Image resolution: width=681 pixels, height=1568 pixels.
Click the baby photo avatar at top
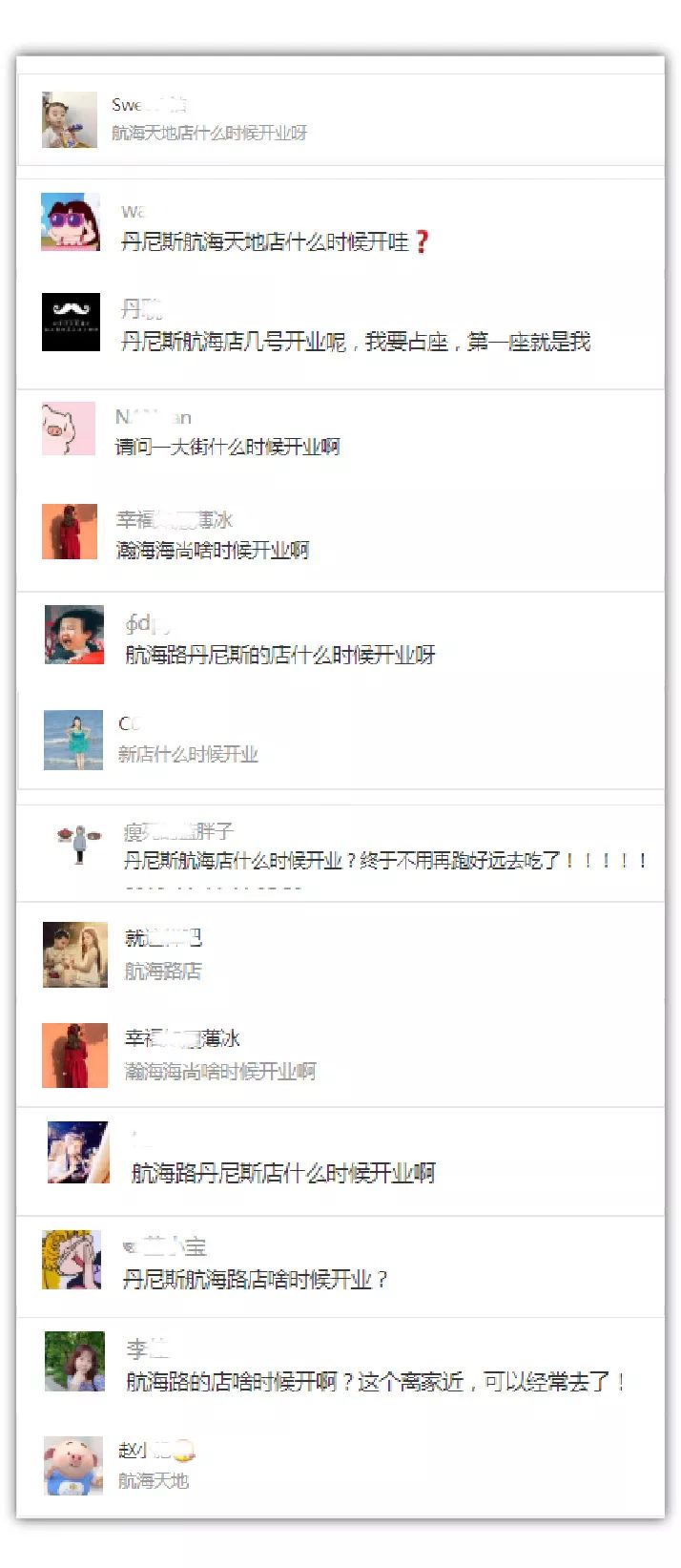pos(70,119)
